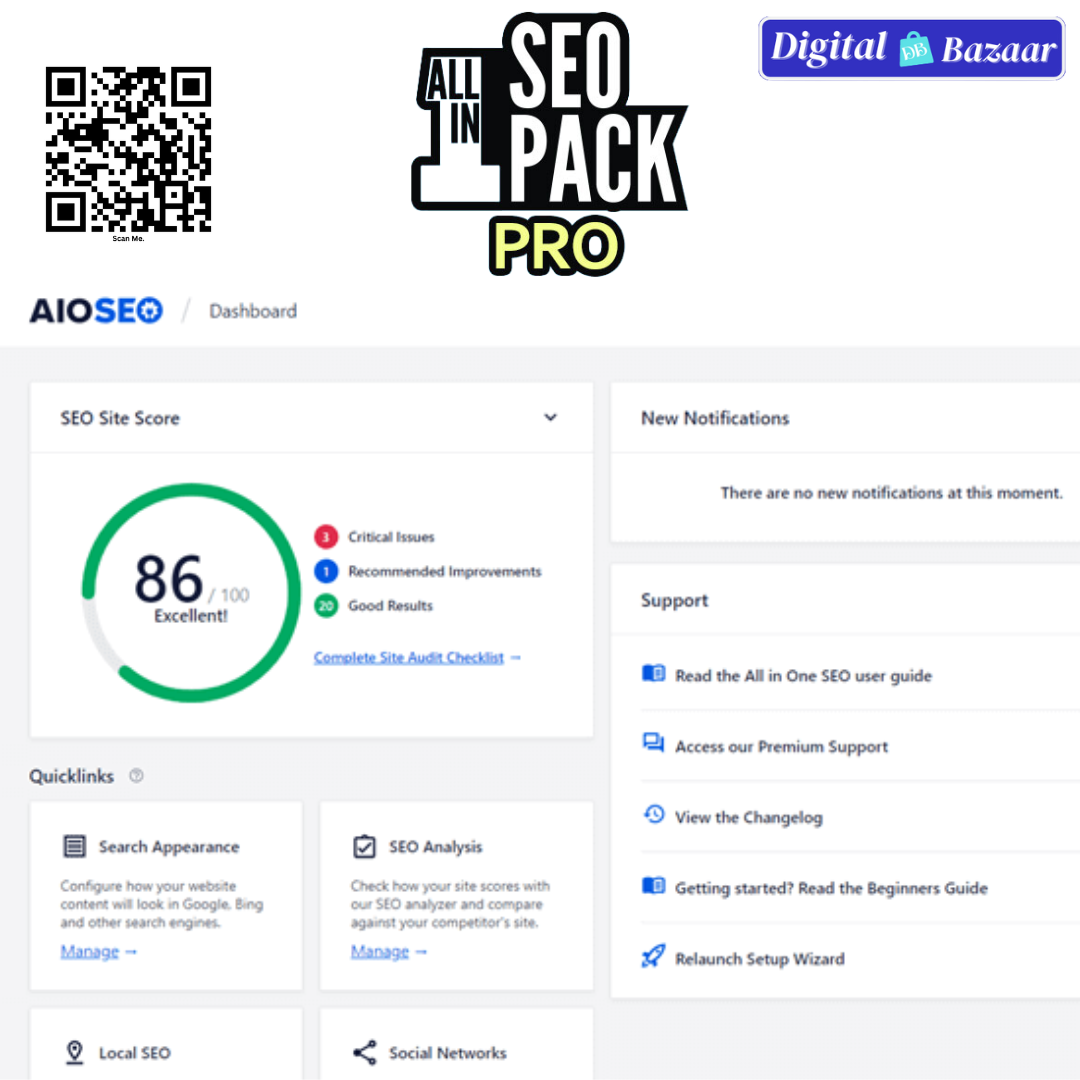Select the Dashboard breadcrumb item
Screen dimensions: 1080x1080
coord(253,311)
